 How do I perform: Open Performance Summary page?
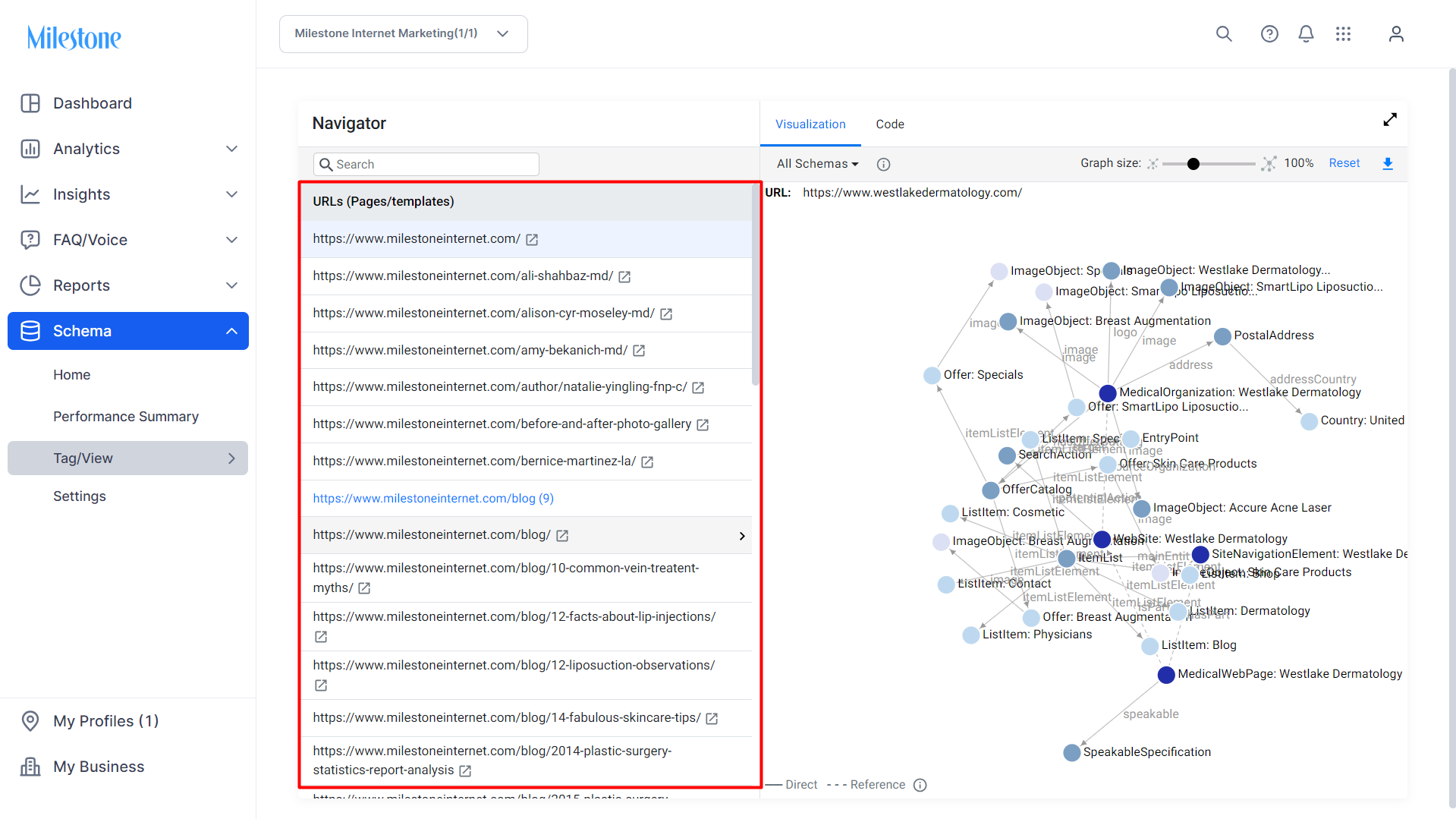click(x=126, y=417)
